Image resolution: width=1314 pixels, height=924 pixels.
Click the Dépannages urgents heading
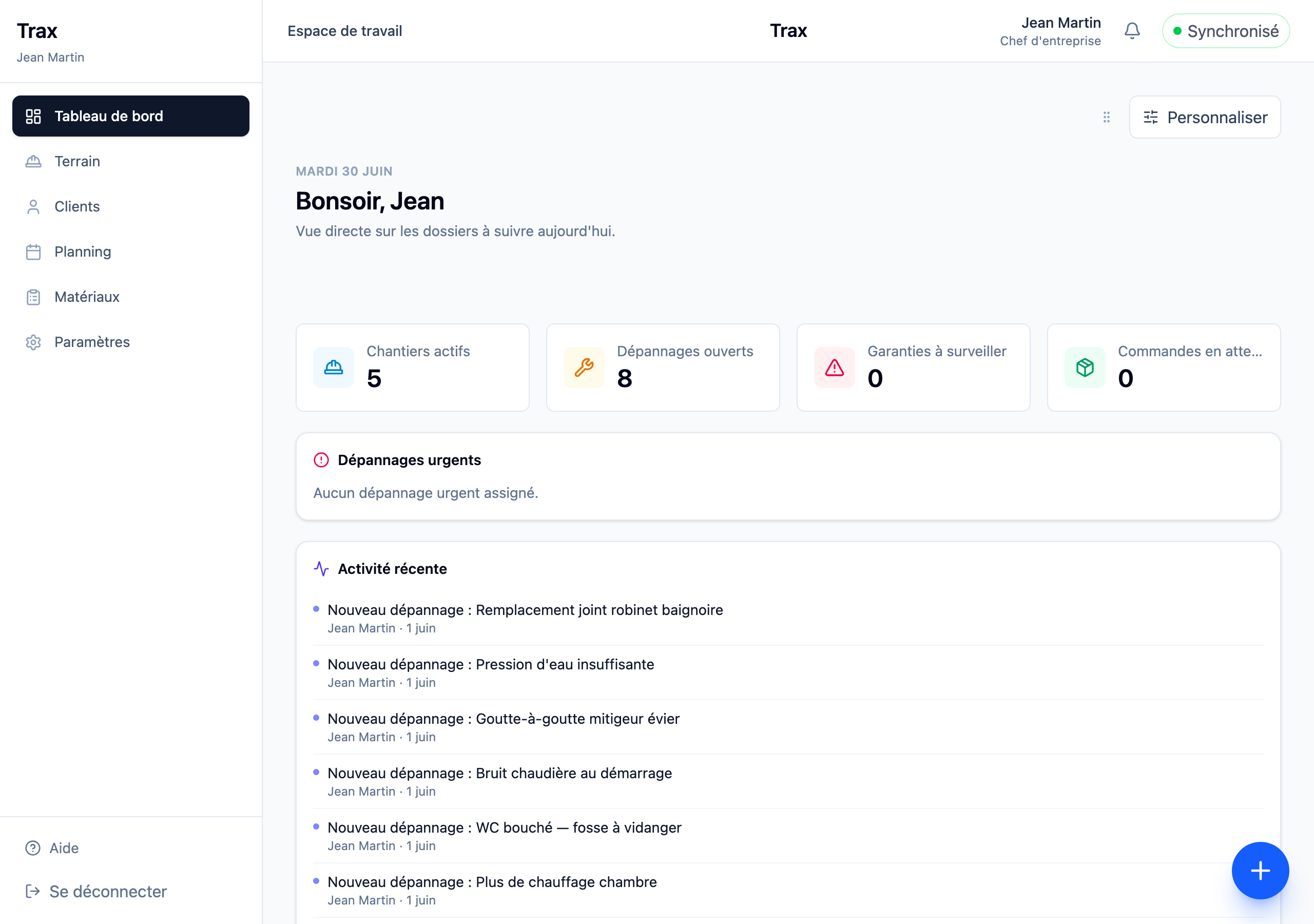pyautogui.click(x=409, y=460)
